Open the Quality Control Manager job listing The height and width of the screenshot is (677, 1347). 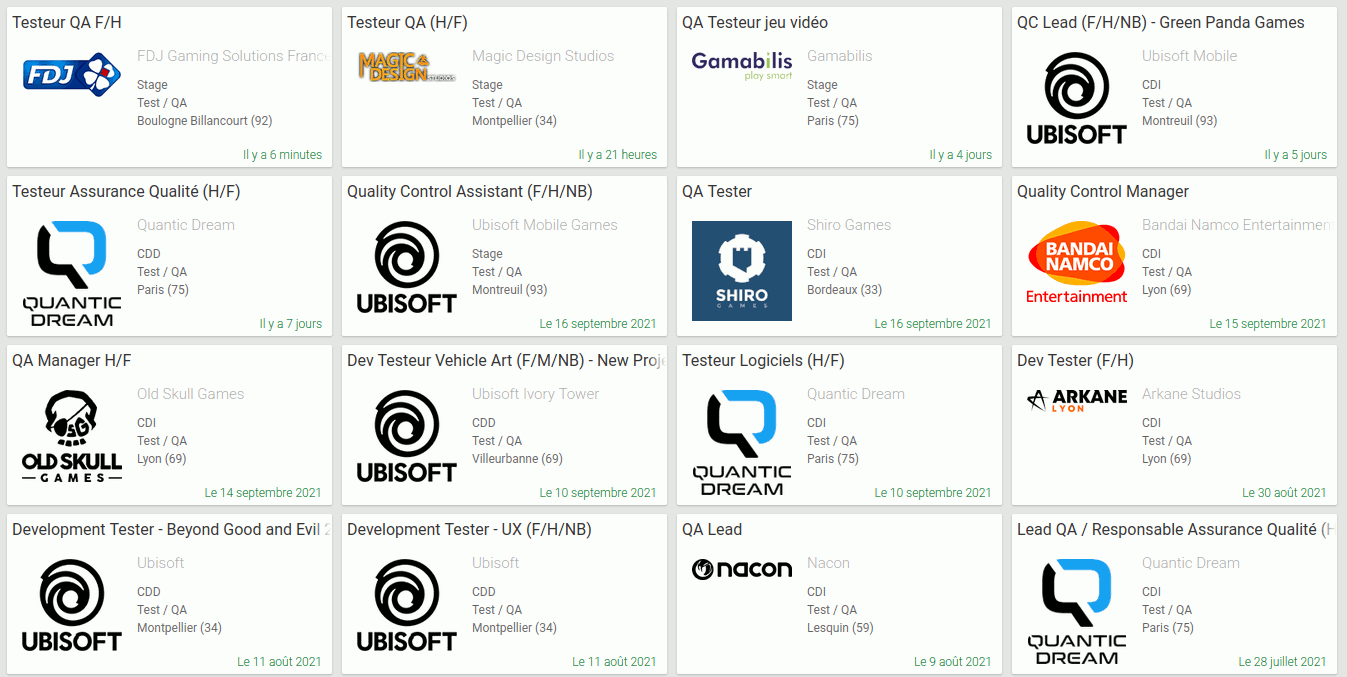pyautogui.click(x=1103, y=192)
